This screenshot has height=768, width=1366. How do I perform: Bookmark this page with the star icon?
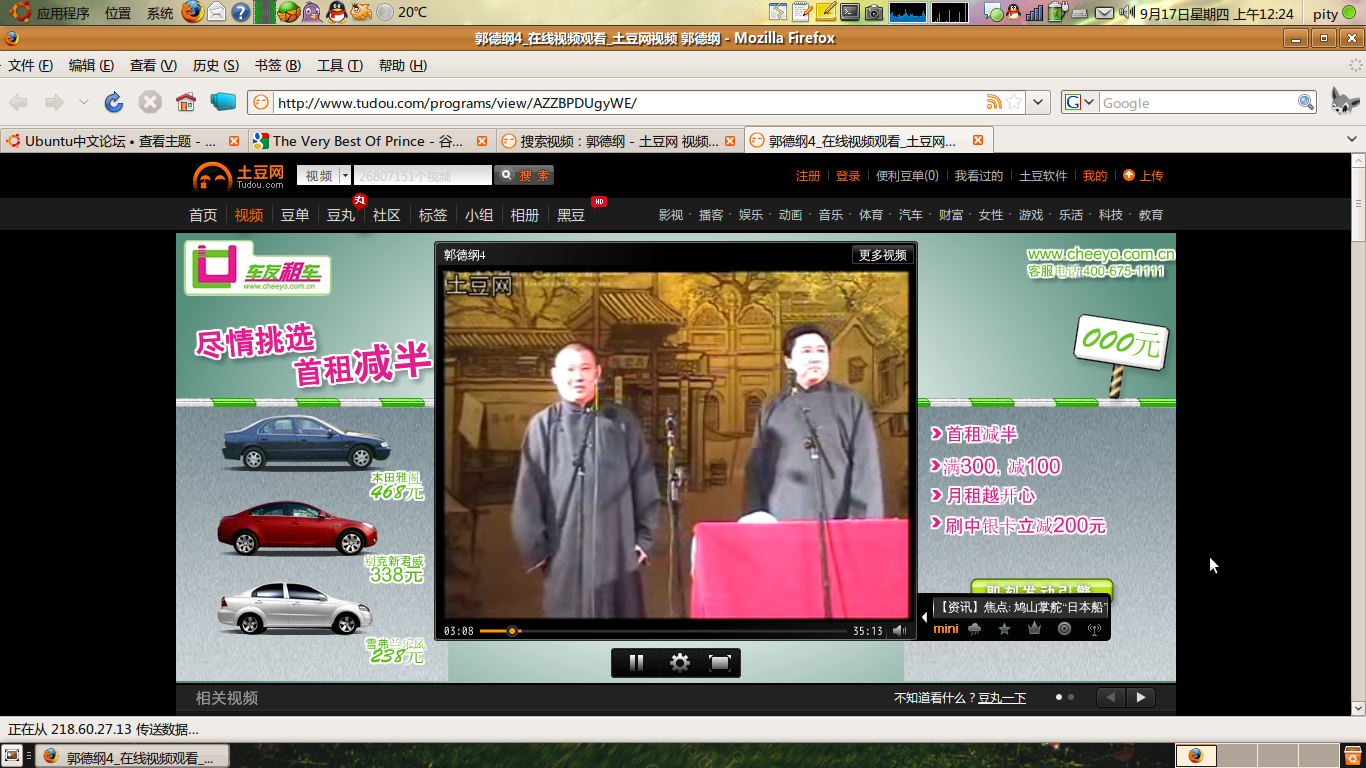(1014, 102)
